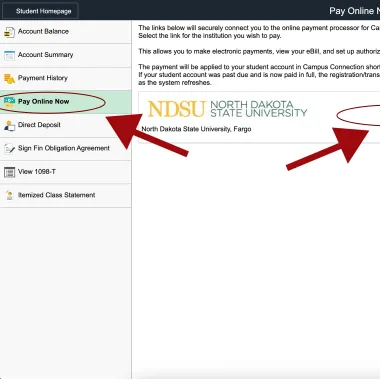Open Sign Fin Obligation Agreement item
The image size is (380, 380).
tap(65, 148)
